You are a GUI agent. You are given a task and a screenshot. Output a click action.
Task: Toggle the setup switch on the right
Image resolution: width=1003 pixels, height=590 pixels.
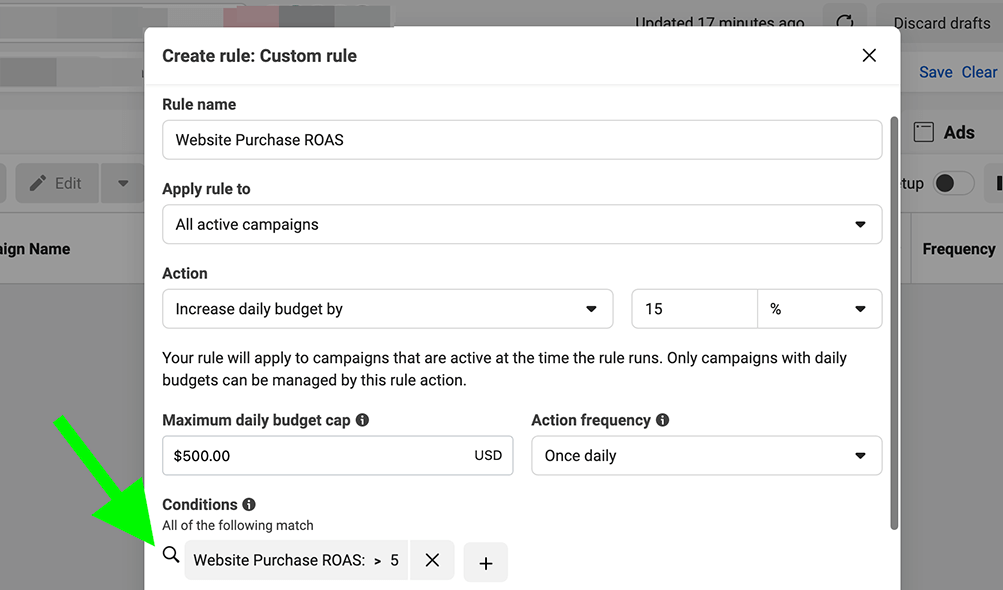pyautogui.click(x=953, y=183)
